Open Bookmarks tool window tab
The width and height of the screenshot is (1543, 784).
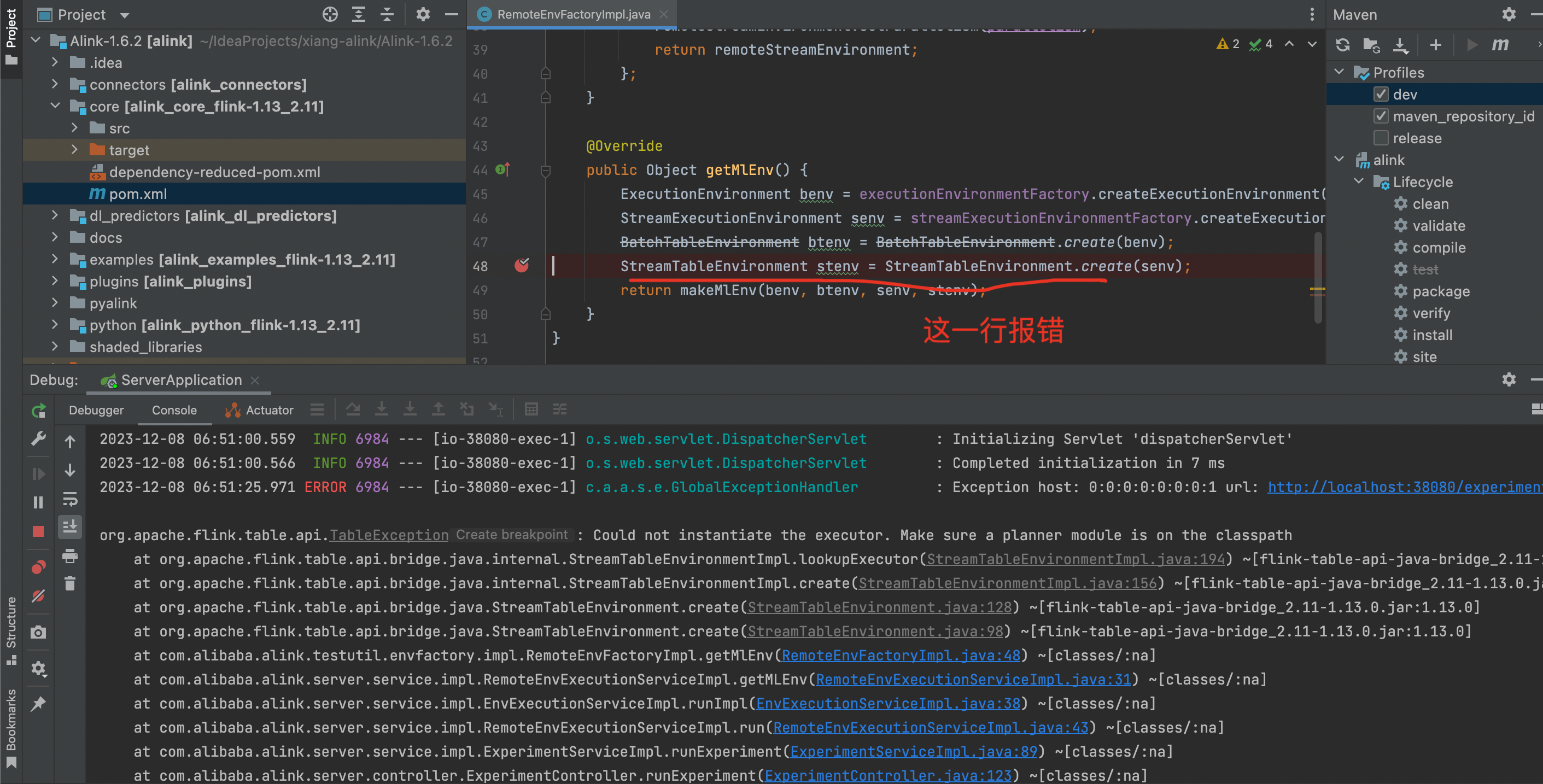pyautogui.click(x=11, y=728)
